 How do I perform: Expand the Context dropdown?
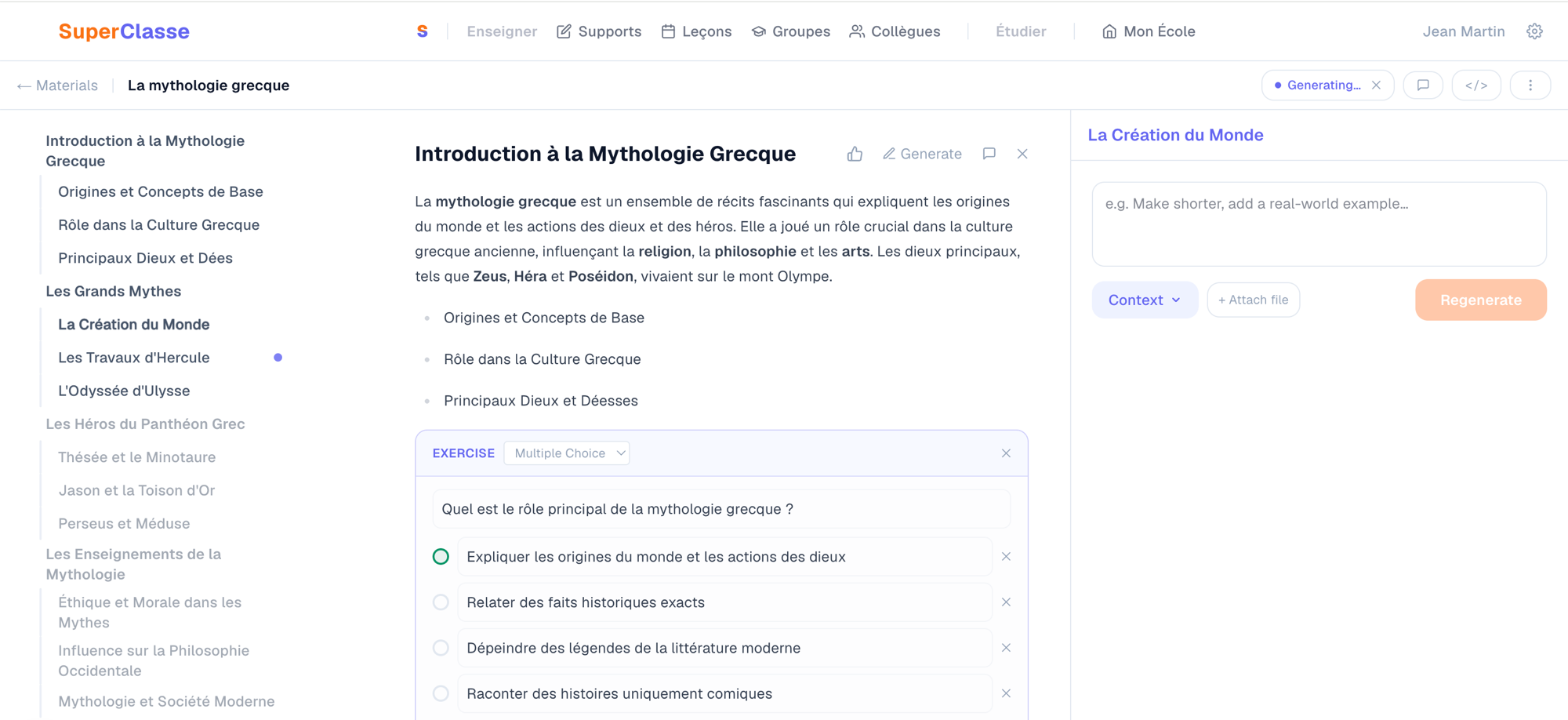pyautogui.click(x=1145, y=300)
